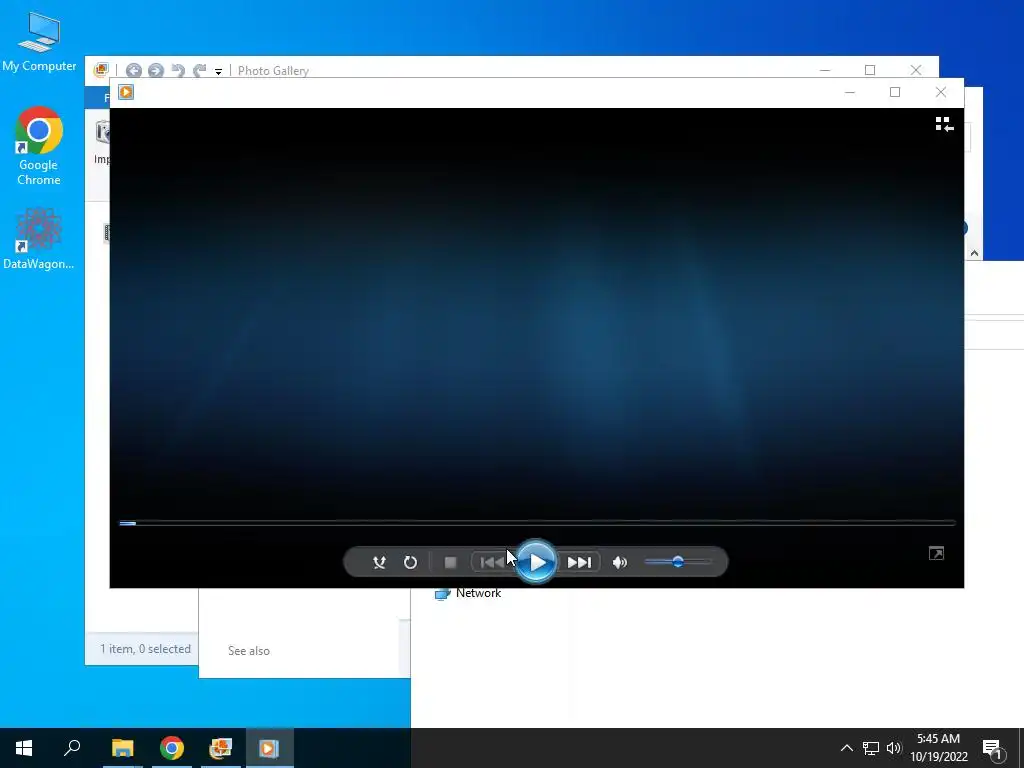Show hidden system tray icons

point(846,748)
